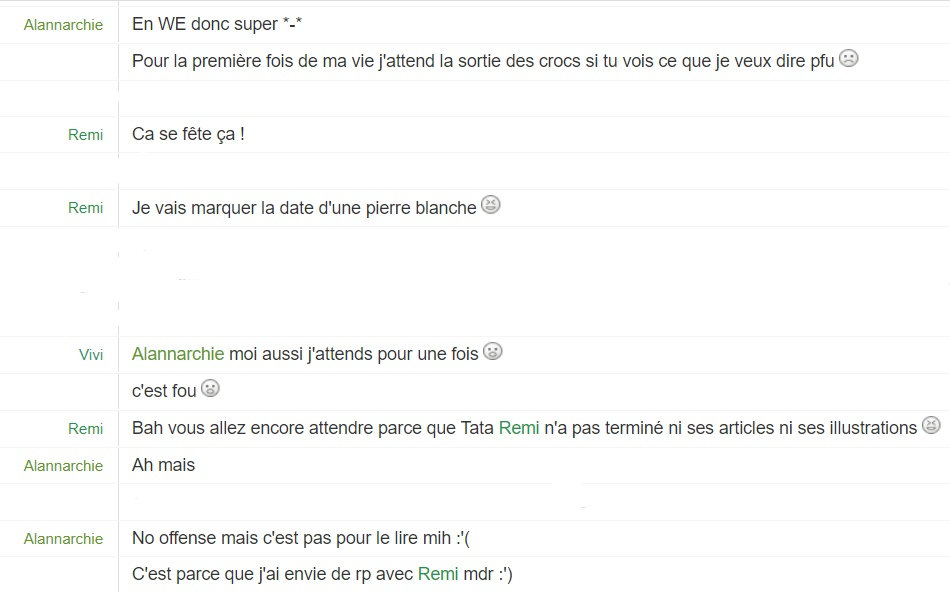
Task: Click the laughing emoji after 'ses illustrations'
Action: coord(931,425)
